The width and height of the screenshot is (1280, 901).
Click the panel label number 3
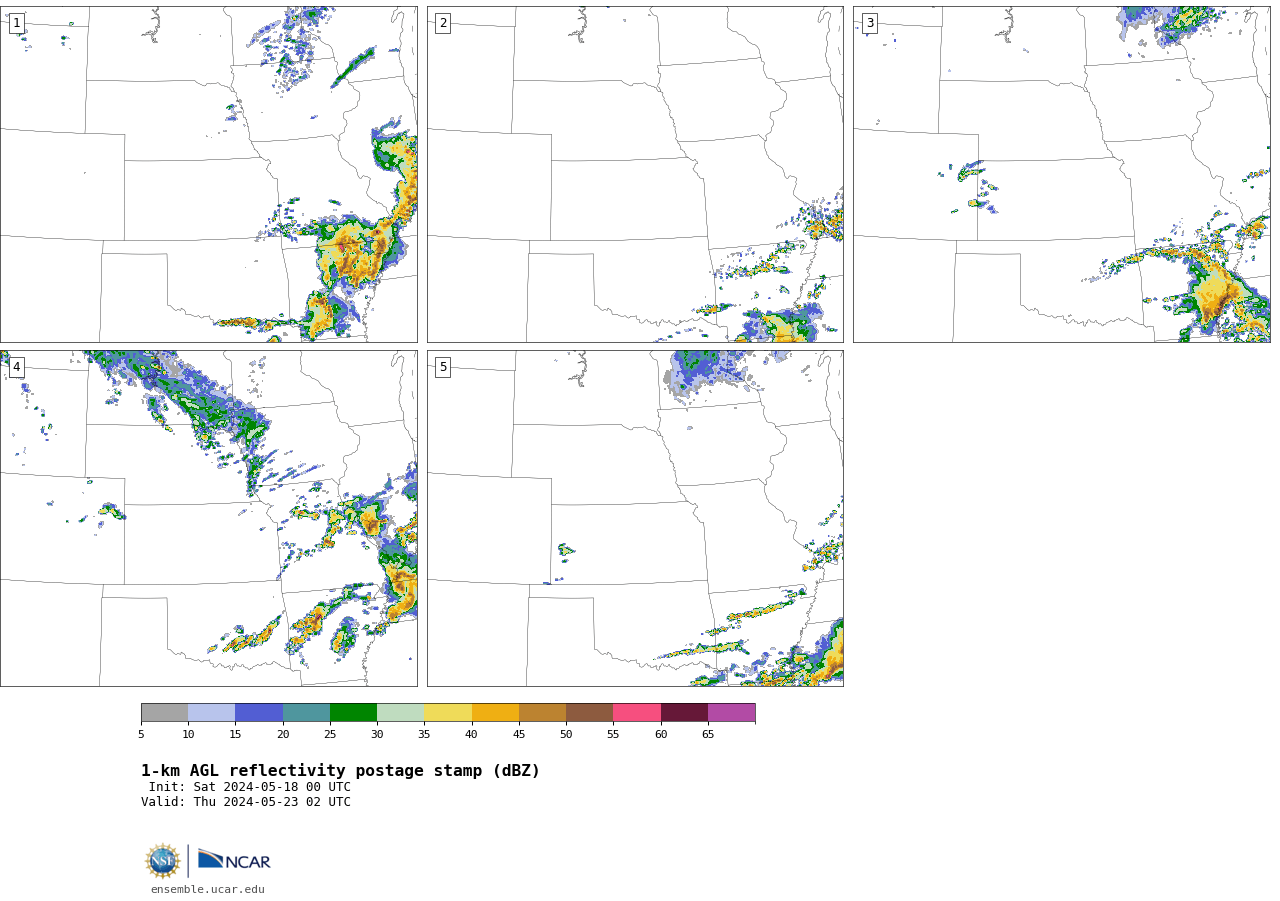869,23
